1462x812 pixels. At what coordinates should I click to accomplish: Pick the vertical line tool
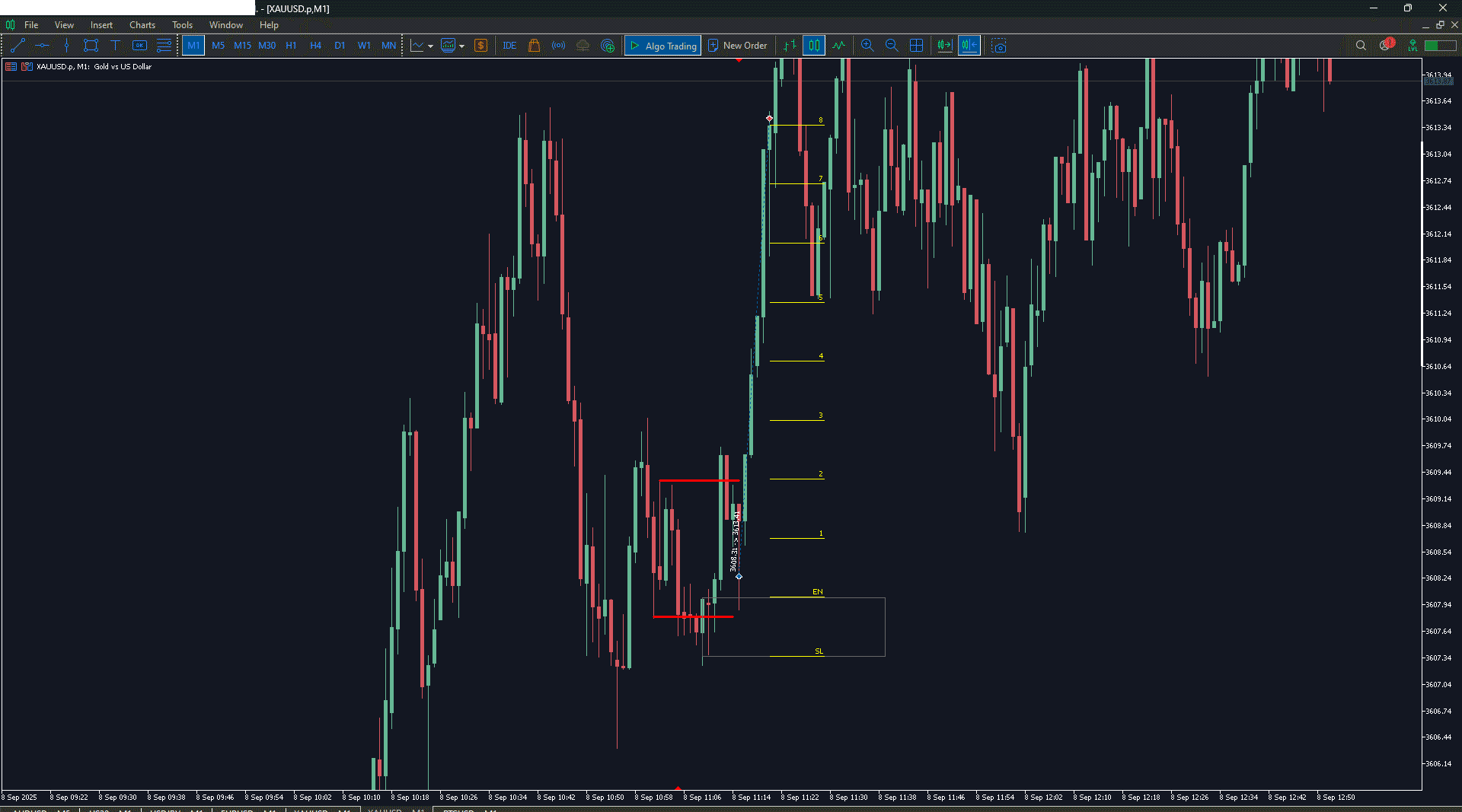66,46
